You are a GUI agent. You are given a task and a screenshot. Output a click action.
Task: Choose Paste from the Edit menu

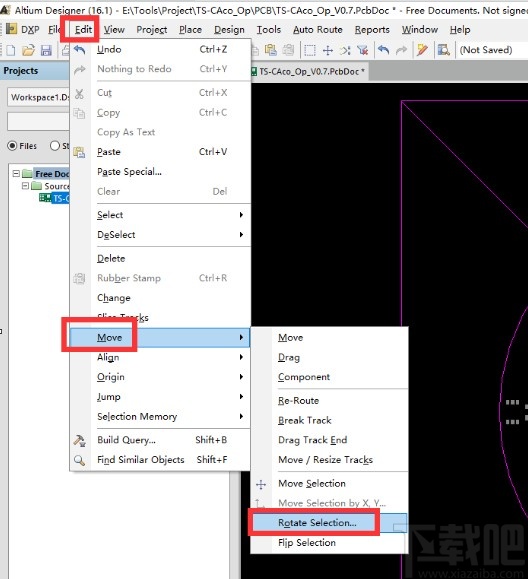click(160, 152)
